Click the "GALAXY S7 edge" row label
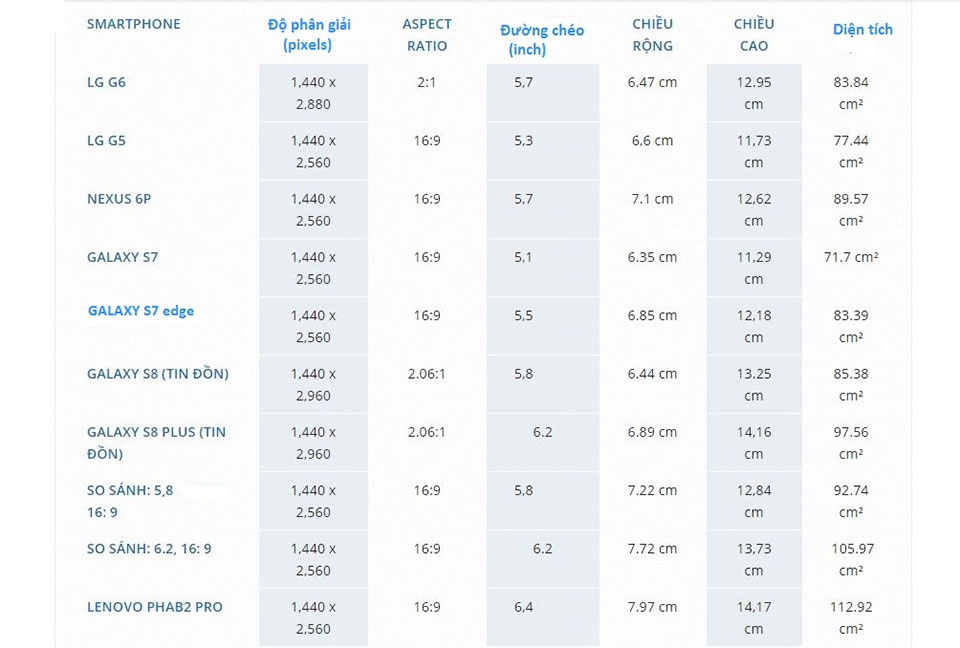 pyautogui.click(x=141, y=310)
